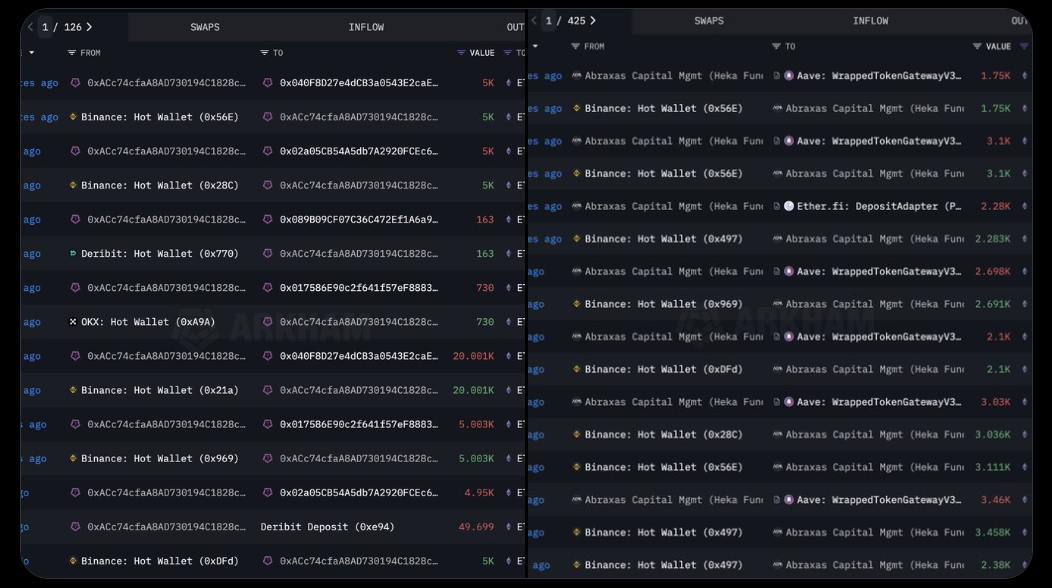Click Aave icon in the 3.46K row

[x=789, y=500]
